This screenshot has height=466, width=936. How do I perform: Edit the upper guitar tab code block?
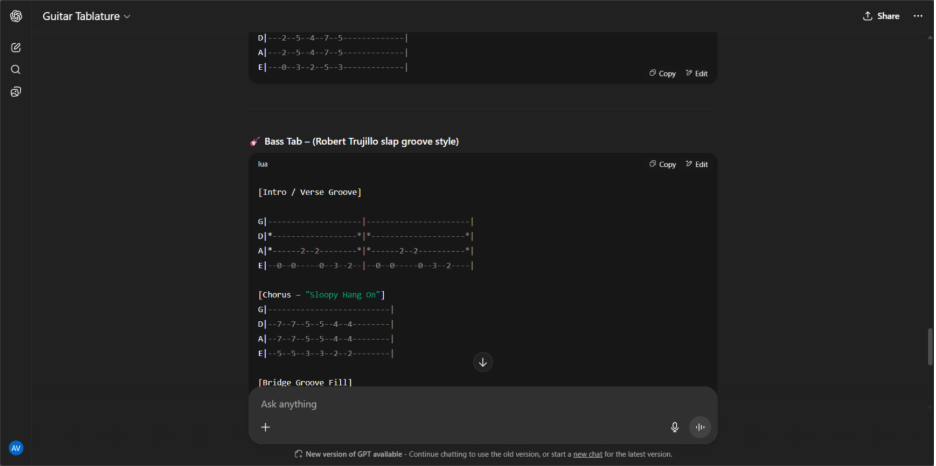[697, 73]
